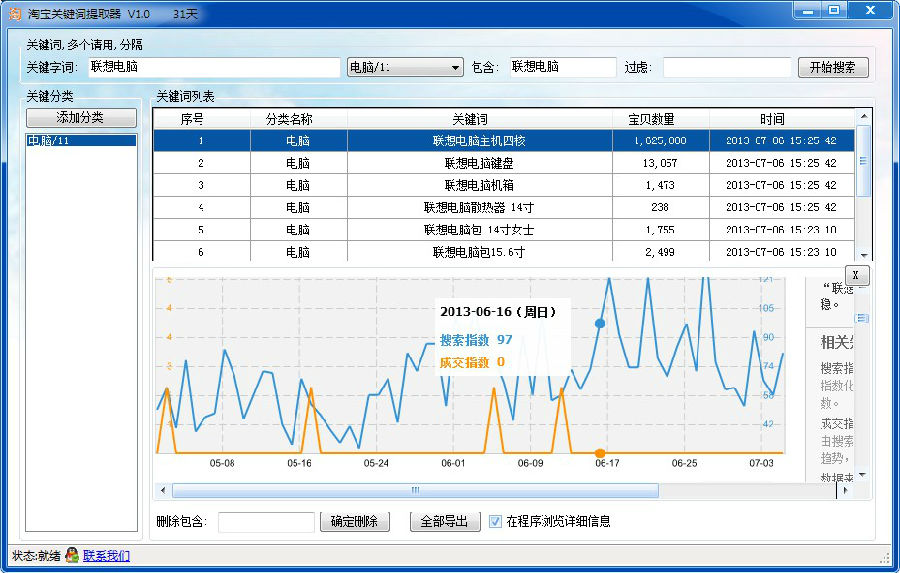Click the 过滤 filter input field
Screen dimensions: 900x573
pyautogui.click(x=726, y=68)
